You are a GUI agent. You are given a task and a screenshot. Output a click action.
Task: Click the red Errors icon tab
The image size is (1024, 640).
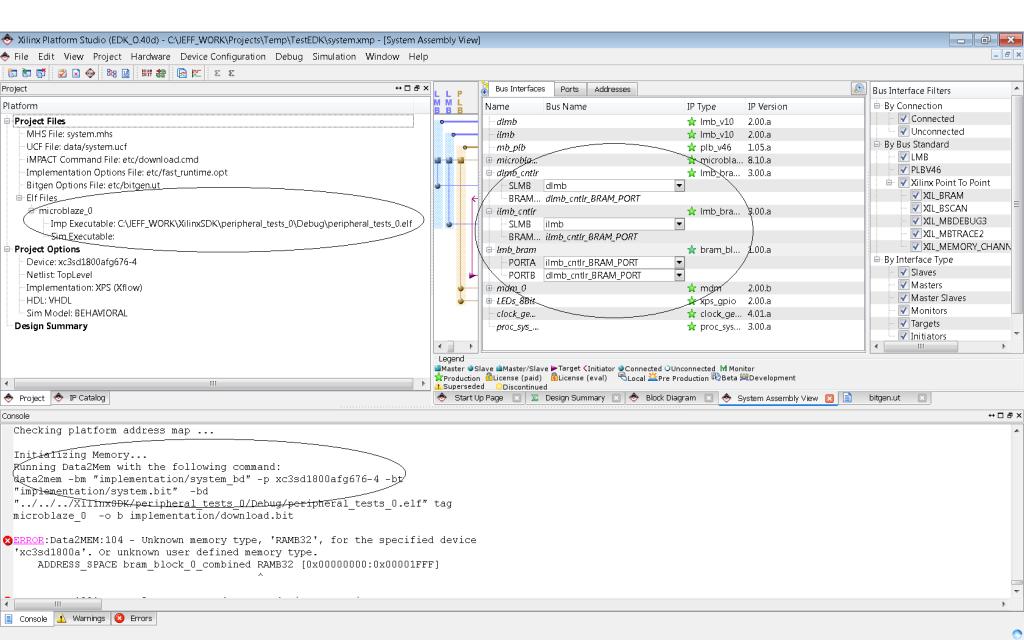[x=119, y=618]
